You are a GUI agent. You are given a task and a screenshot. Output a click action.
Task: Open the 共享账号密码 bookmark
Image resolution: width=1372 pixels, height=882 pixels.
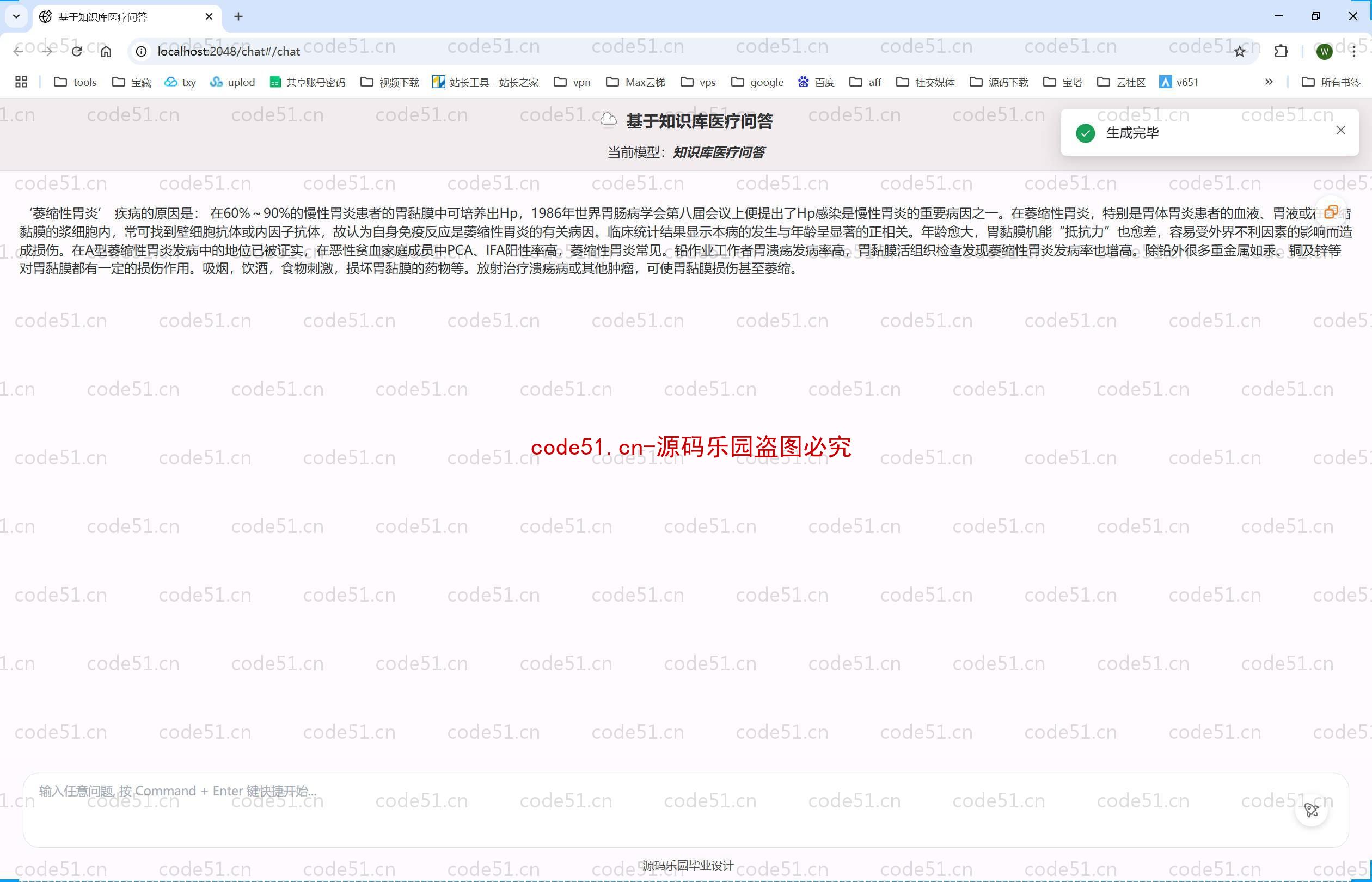pos(308,82)
